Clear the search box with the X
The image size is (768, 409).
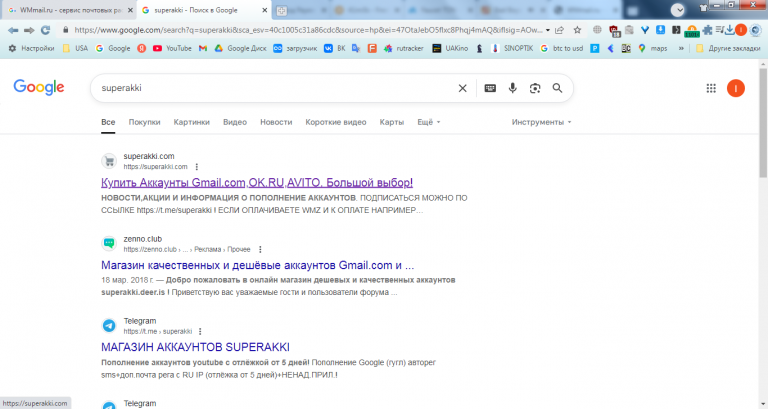[462, 88]
